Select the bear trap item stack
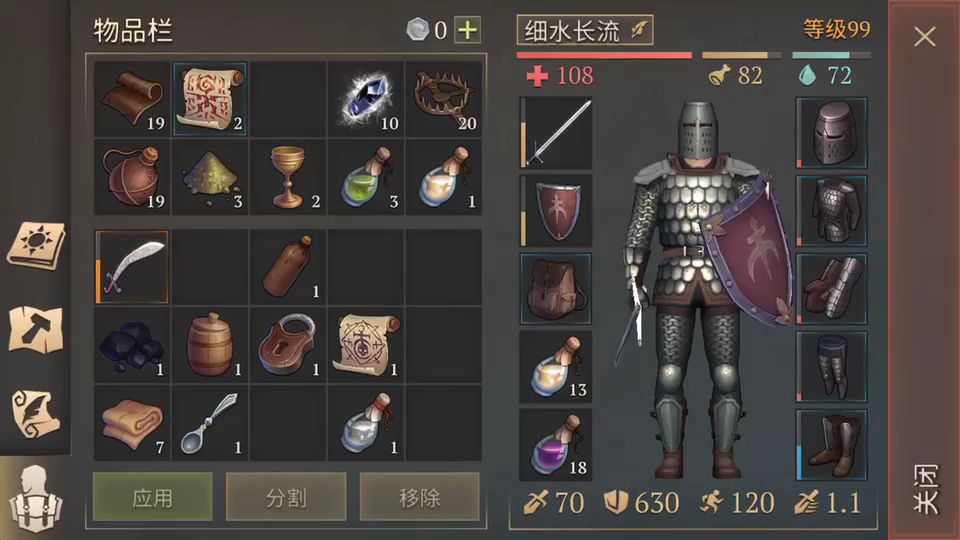Viewport: 960px width, 540px height. pos(444,99)
